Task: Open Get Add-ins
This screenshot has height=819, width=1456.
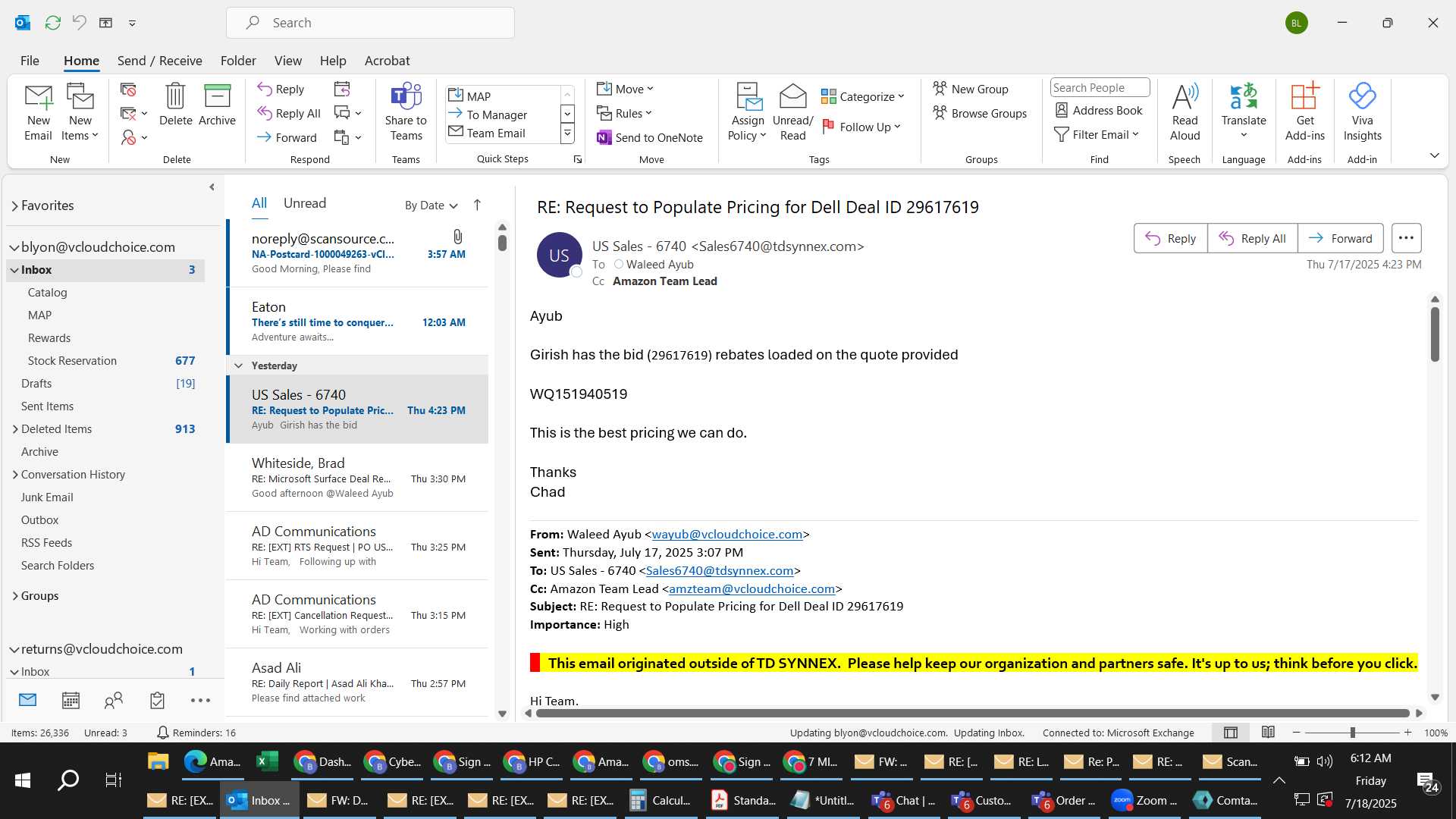Action: [1304, 112]
